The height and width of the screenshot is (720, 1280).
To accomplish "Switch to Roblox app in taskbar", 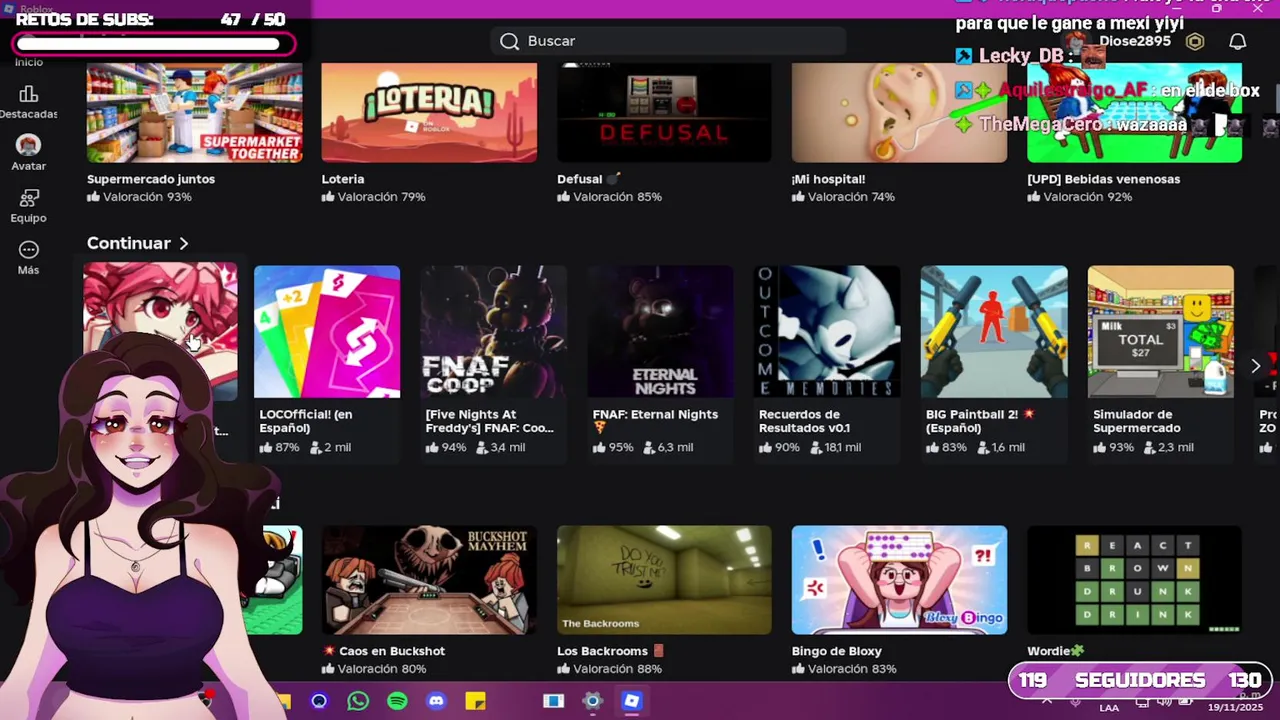I will (x=631, y=701).
